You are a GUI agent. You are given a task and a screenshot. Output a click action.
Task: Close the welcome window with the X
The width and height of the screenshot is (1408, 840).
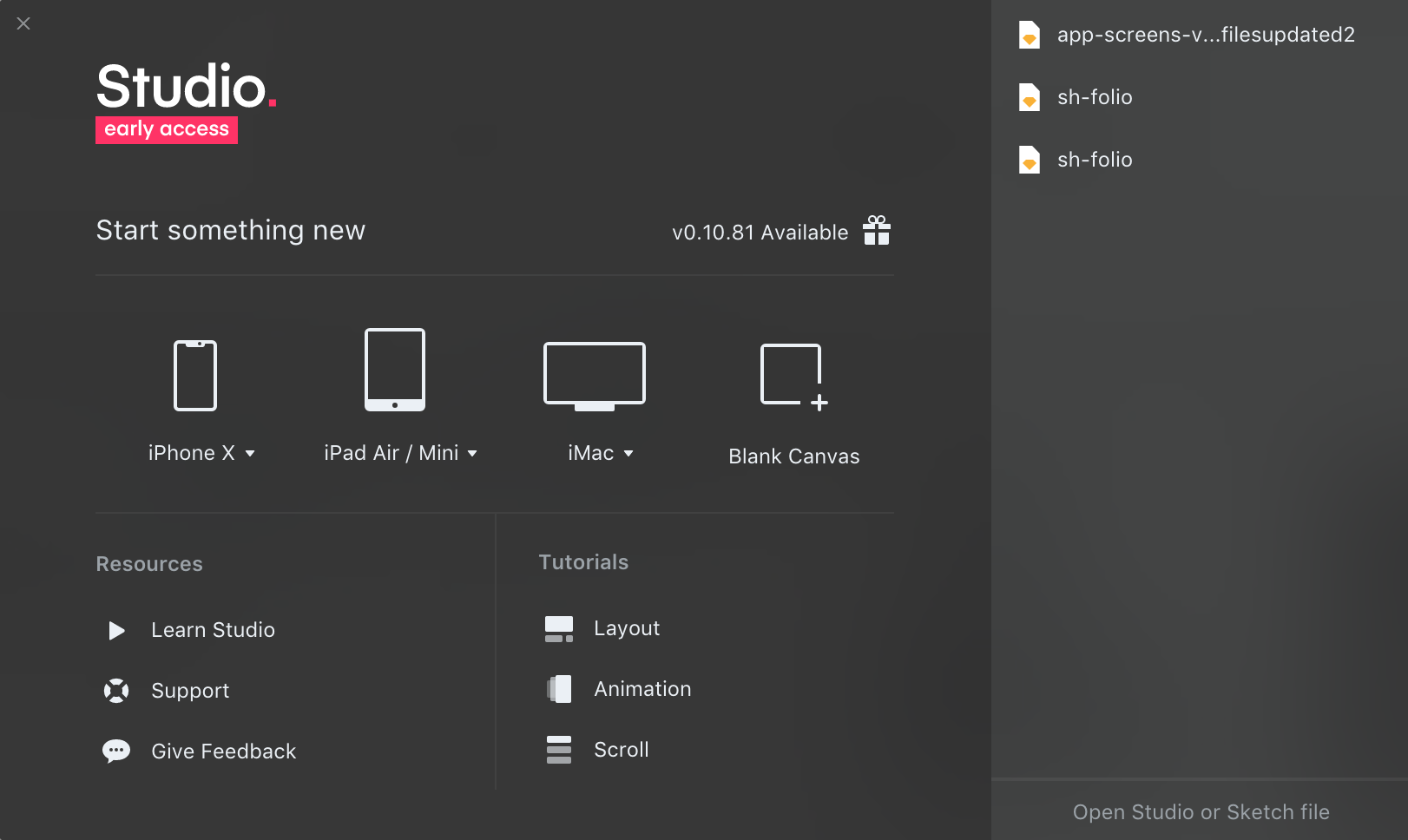23,23
